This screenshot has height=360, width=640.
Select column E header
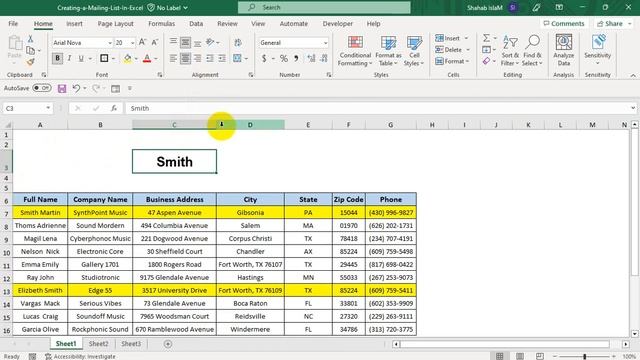click(308, 125)
